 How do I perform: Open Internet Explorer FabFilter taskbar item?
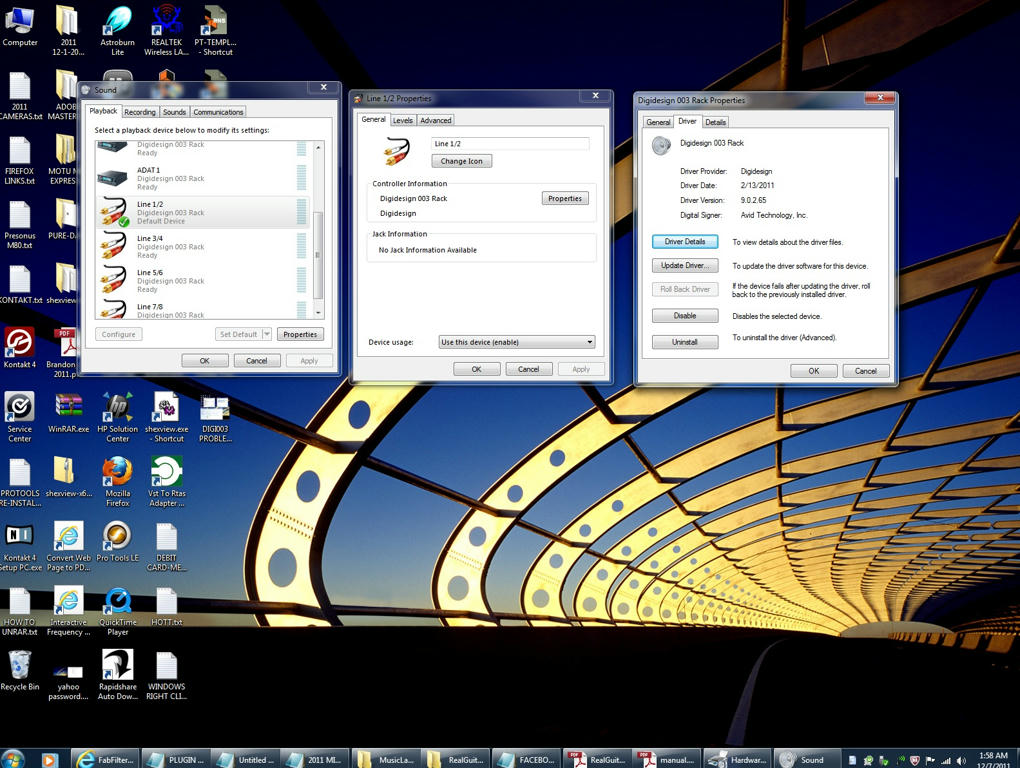click(105, 760)
